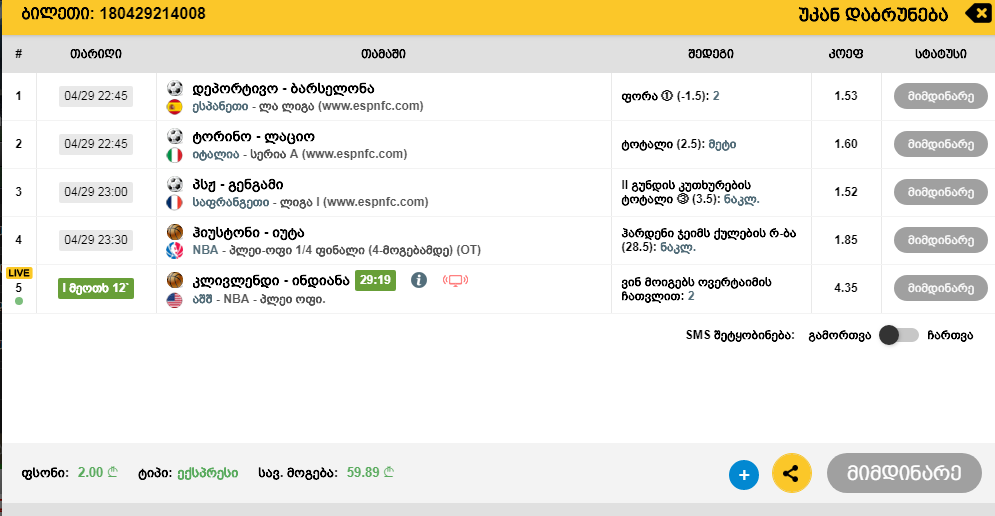Screen dimensions: 995x516
Task: Click 'გამორთვა' label next to SMS switch
Action: (x=840, y=335)
